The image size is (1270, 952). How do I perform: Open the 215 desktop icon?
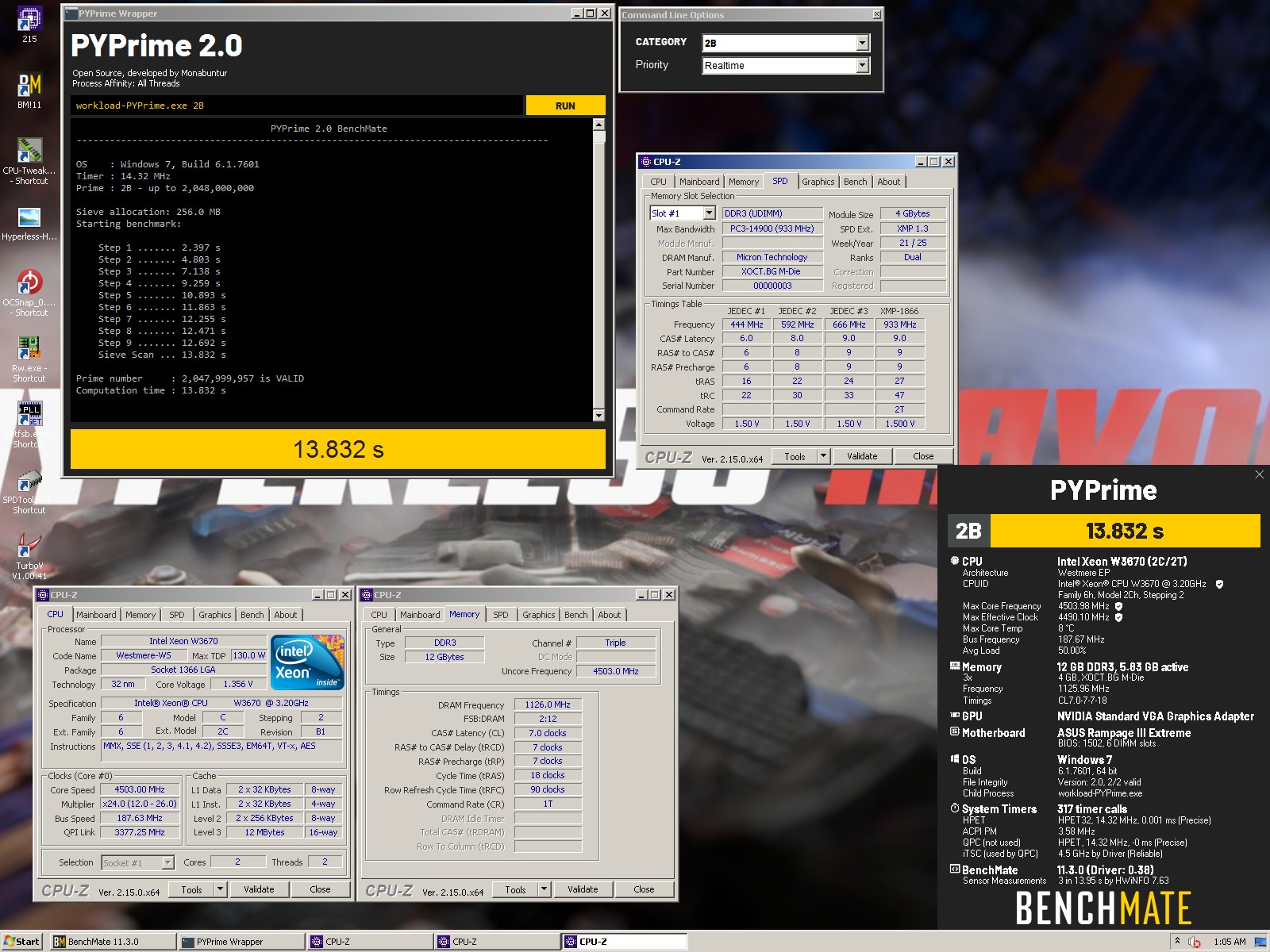click(29, 19)
